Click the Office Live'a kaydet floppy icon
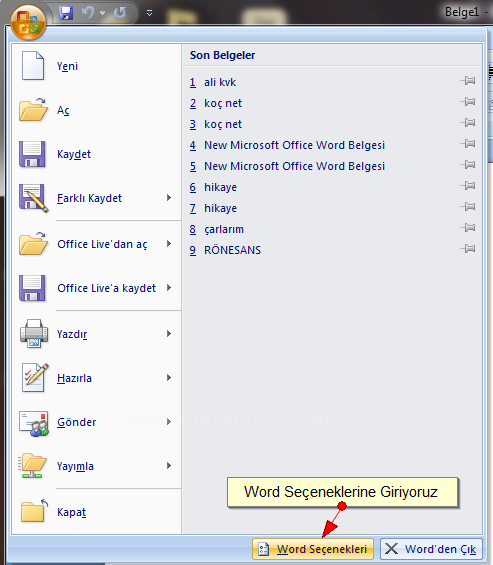 pyautogui.click(x=32, y=288)
